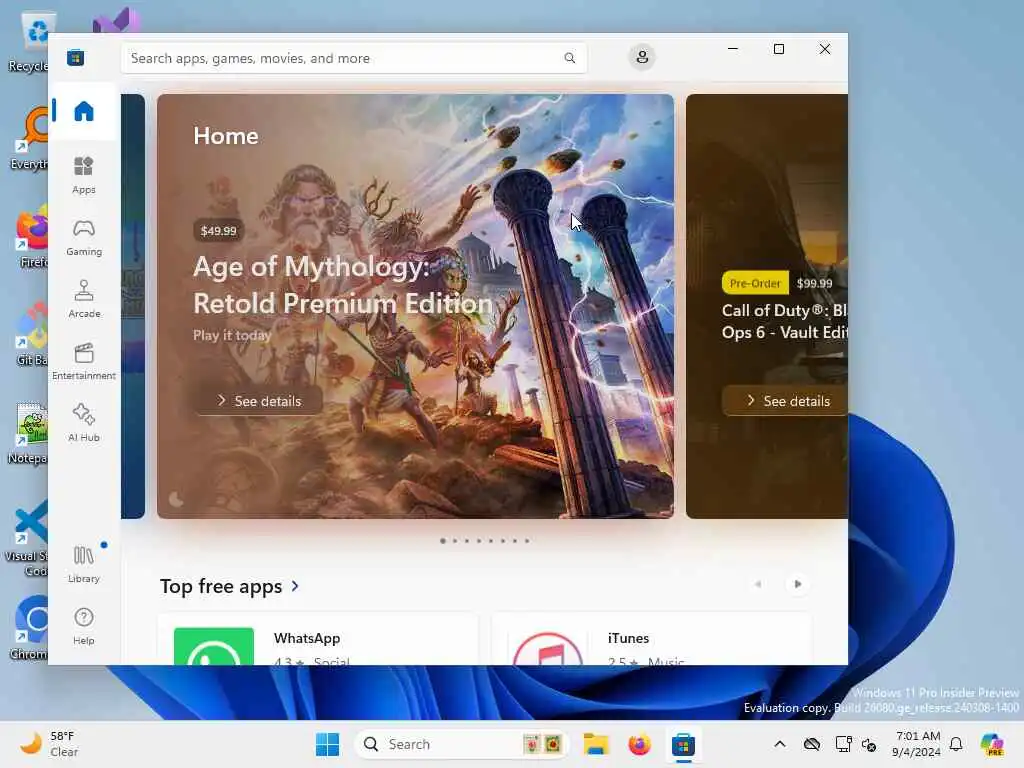The image size is (1024, 768).
Task: Open File Explorer from the taskbar
Action: (596, 744)
